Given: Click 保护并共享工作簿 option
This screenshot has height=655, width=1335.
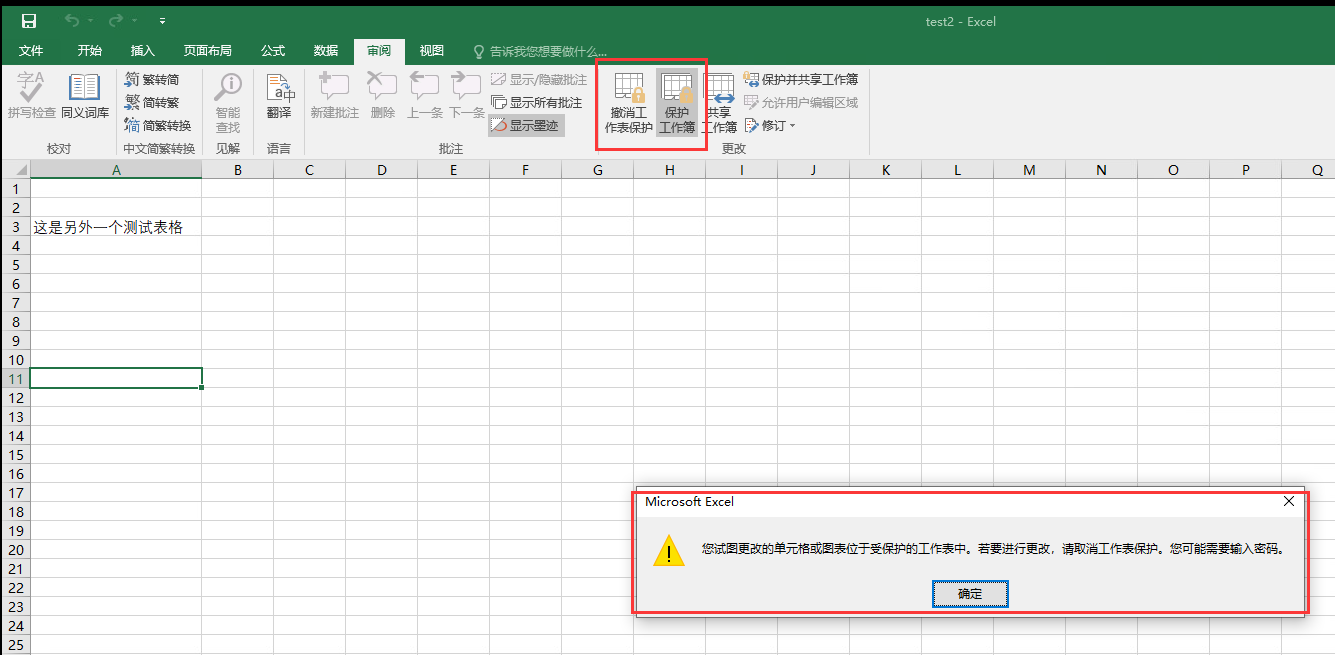Looking at the screenshot, I should point(801,79).
